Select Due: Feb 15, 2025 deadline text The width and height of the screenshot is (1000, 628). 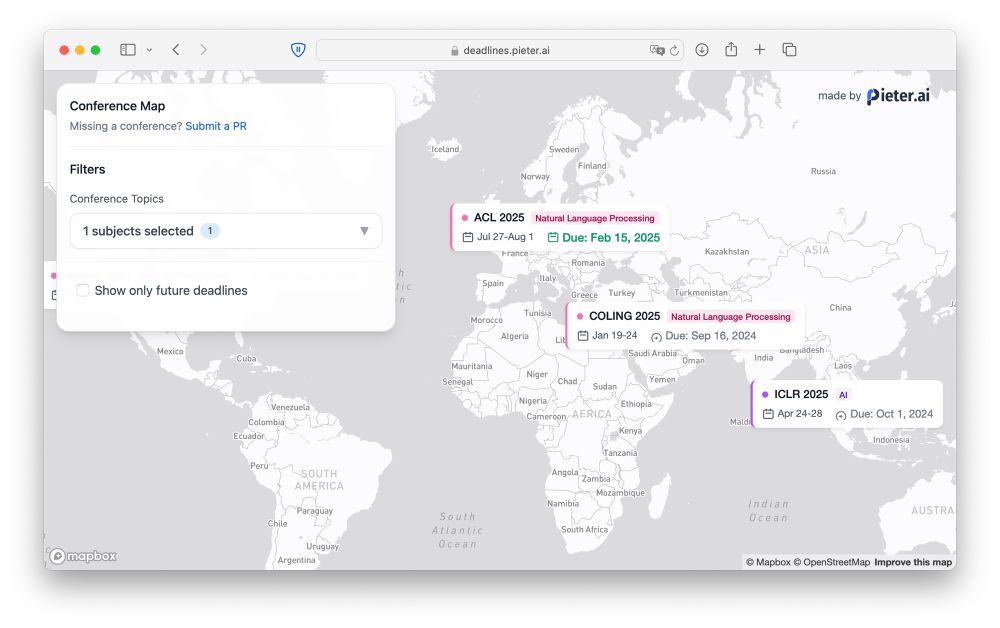611,238
